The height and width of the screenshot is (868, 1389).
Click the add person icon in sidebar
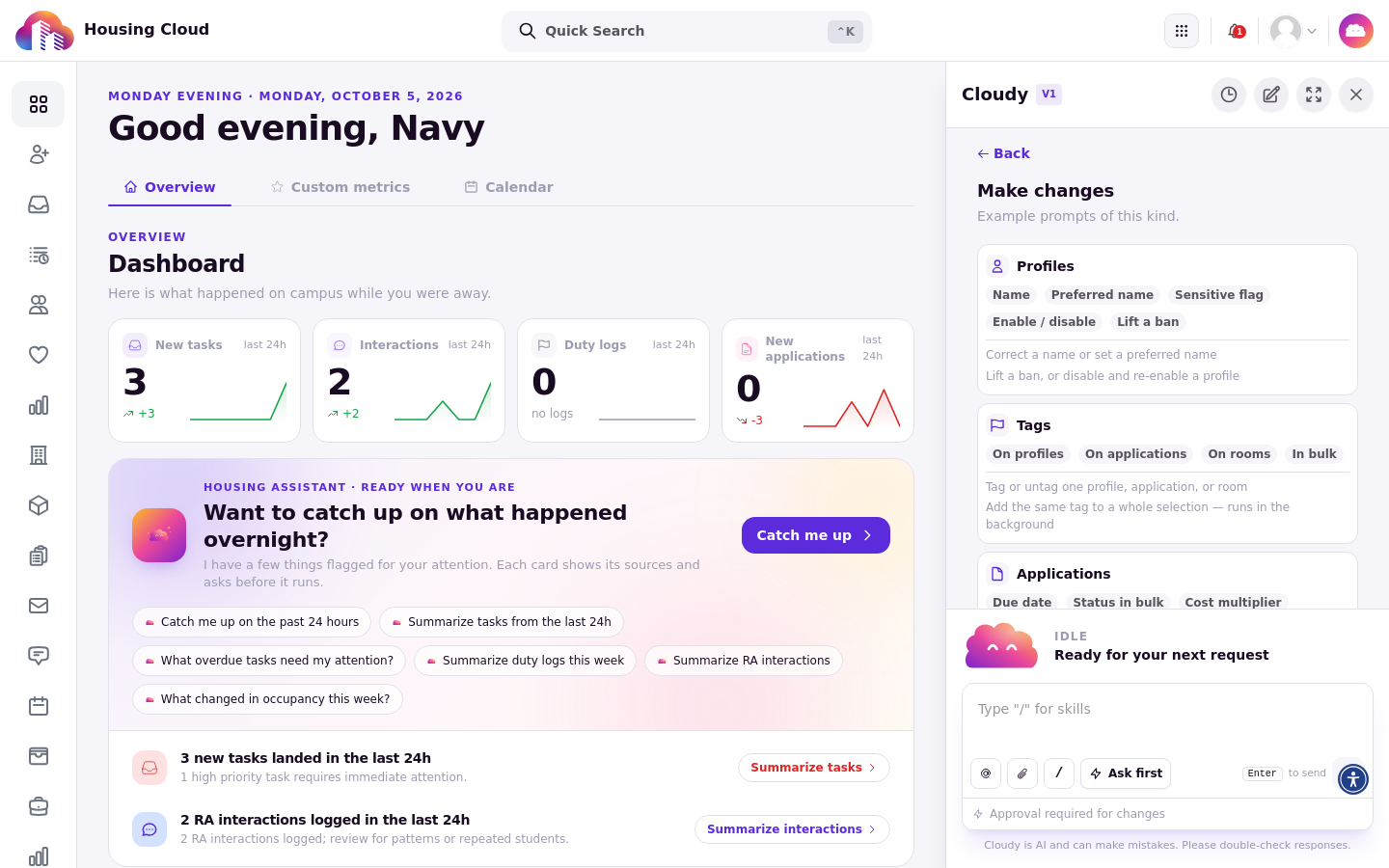(39, 154)
